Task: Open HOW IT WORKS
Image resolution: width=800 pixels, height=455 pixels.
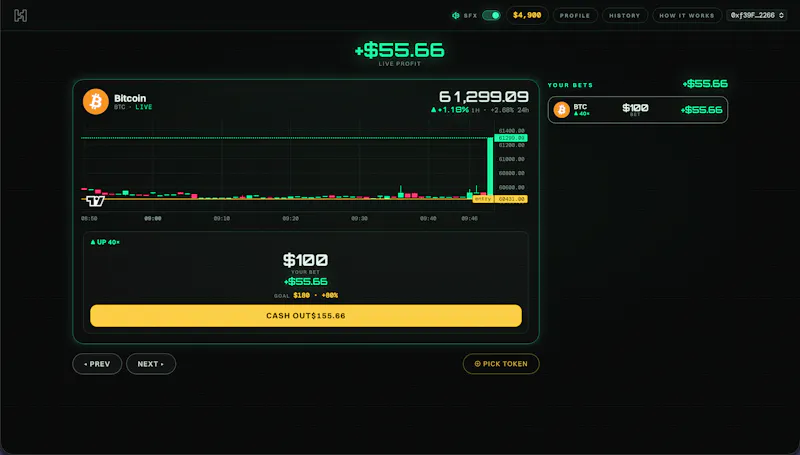Action: pyautogui.click(x=687, y=15)
